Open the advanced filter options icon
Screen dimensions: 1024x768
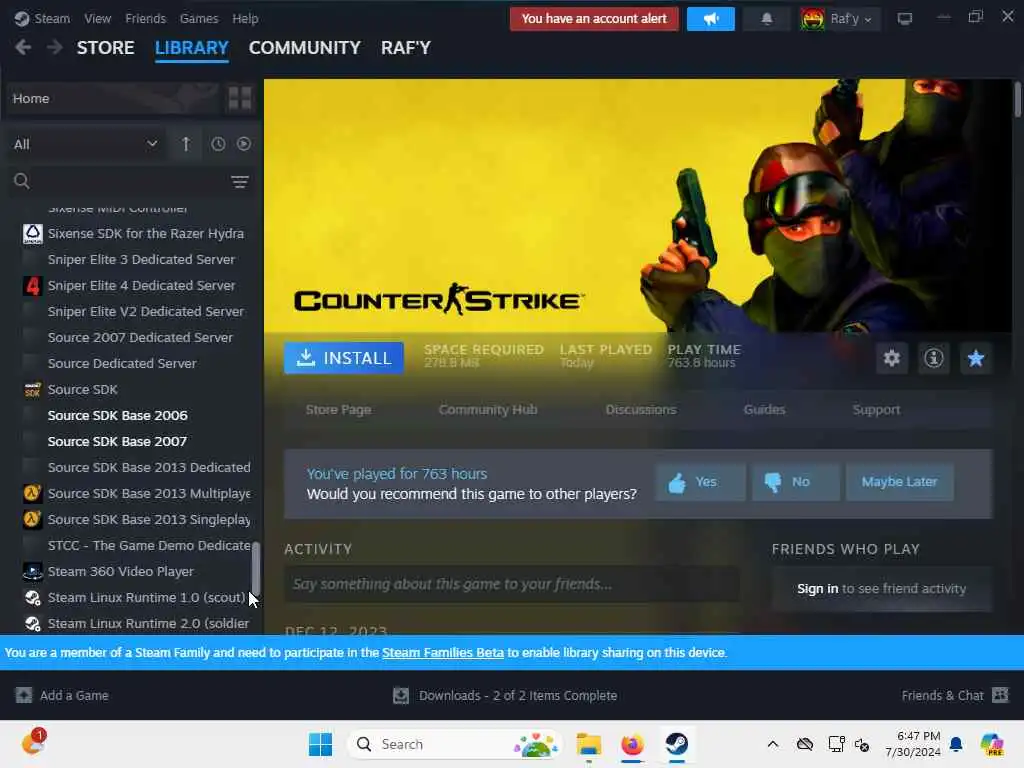pyautogui.click(x=240, y=182)
